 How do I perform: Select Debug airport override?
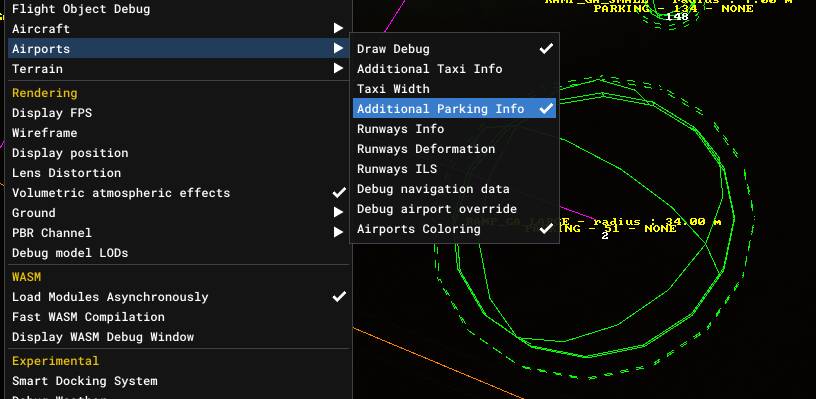(x=454, y=209)
